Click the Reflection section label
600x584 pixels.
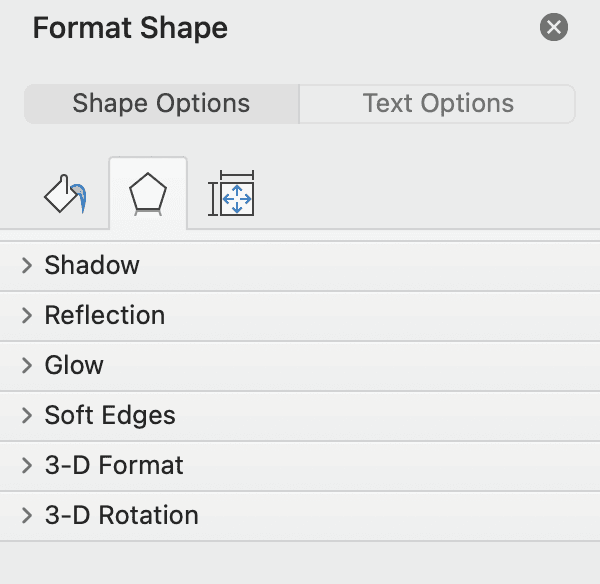tap(105, 315)
